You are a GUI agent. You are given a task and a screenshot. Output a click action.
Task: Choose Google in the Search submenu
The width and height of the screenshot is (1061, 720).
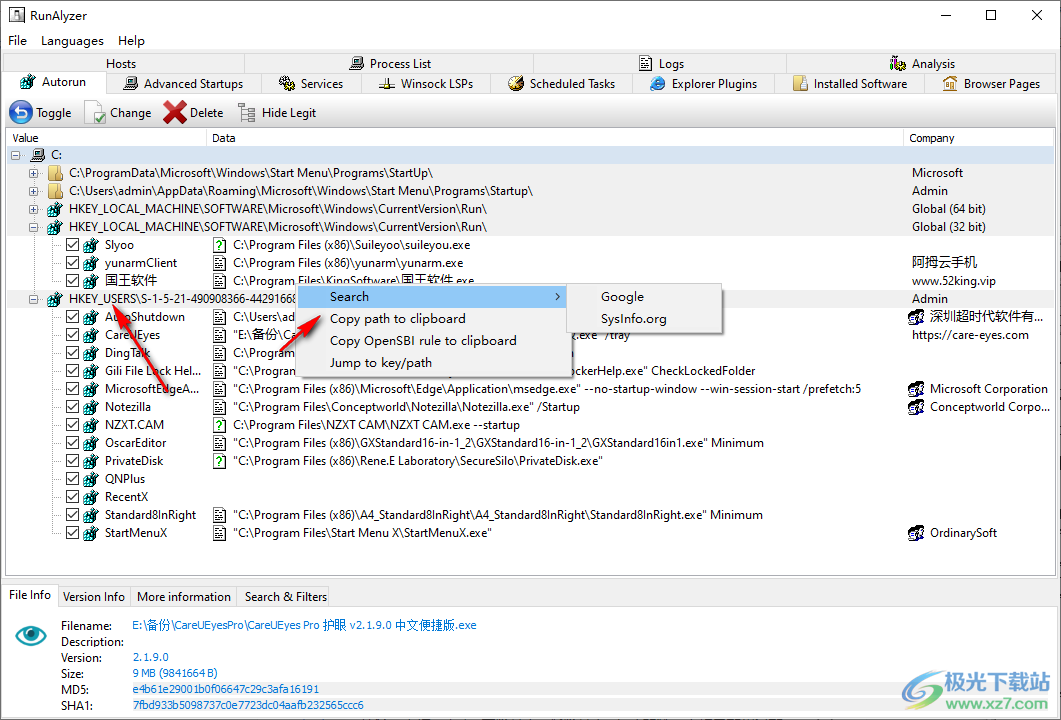[x=644, y=296]
